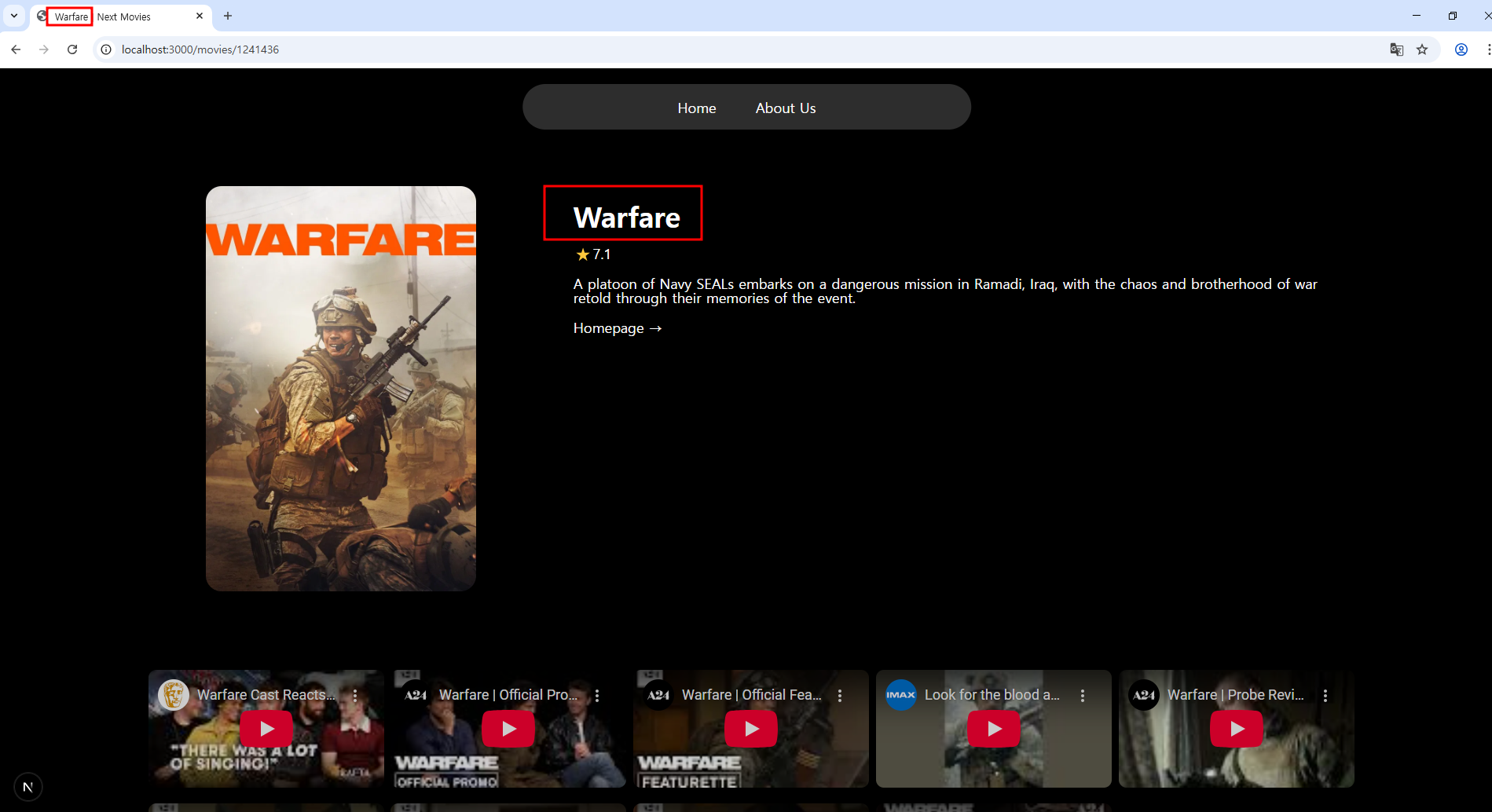Image resolution: width=1492 pixels, height=812 pixels.
Task: Click the browser back arrow
Action: [16, 49]
